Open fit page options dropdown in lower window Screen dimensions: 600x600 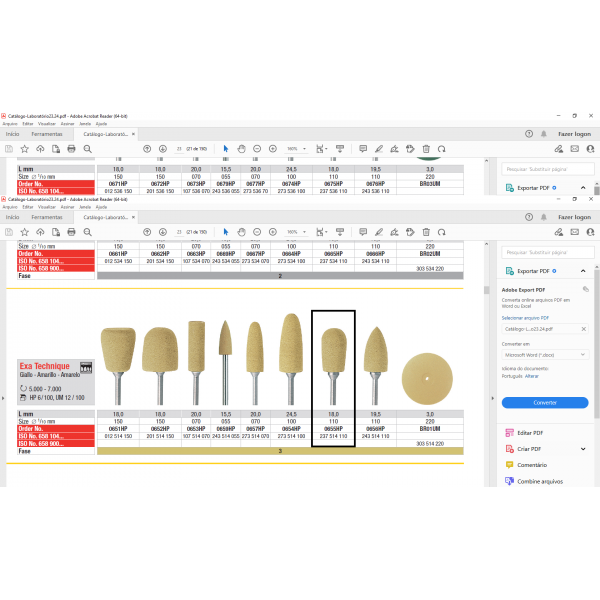pos(321,232)
